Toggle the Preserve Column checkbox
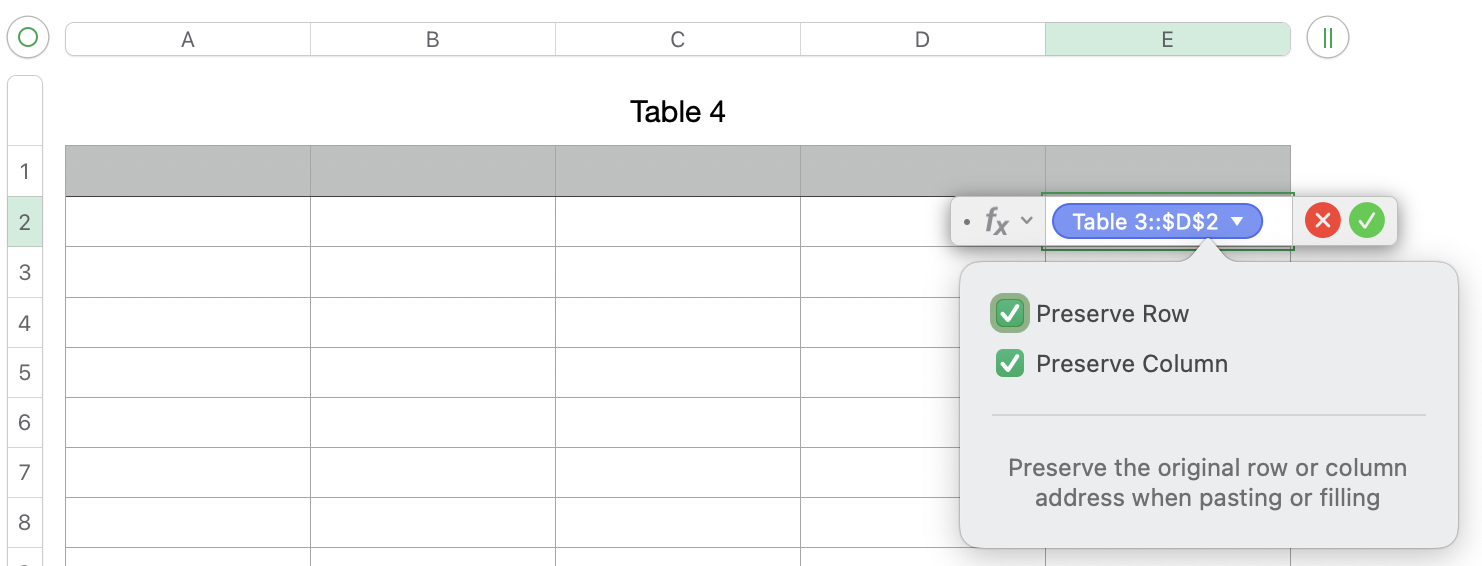The image size is (1482, 566). point(1010,363)
